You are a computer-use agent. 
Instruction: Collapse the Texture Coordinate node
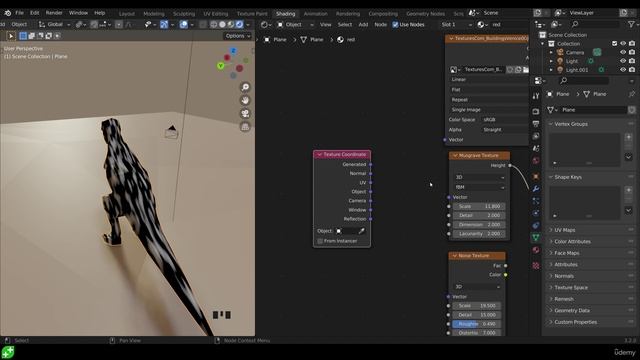(x=320, y=155)
